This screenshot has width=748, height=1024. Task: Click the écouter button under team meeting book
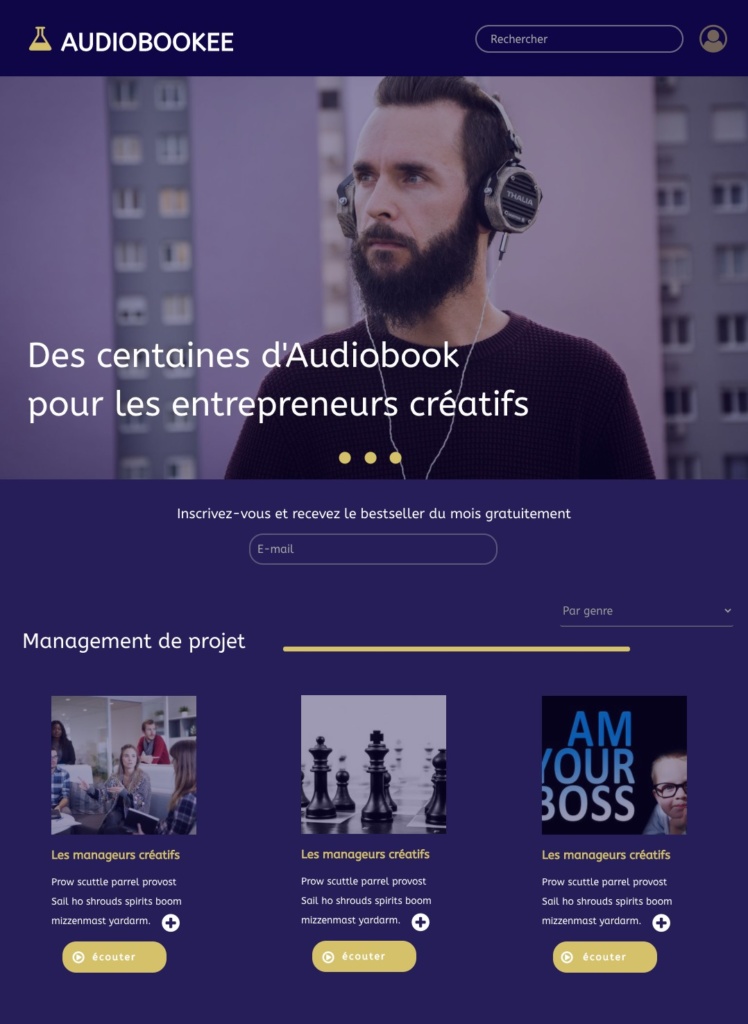coord(114,957)
